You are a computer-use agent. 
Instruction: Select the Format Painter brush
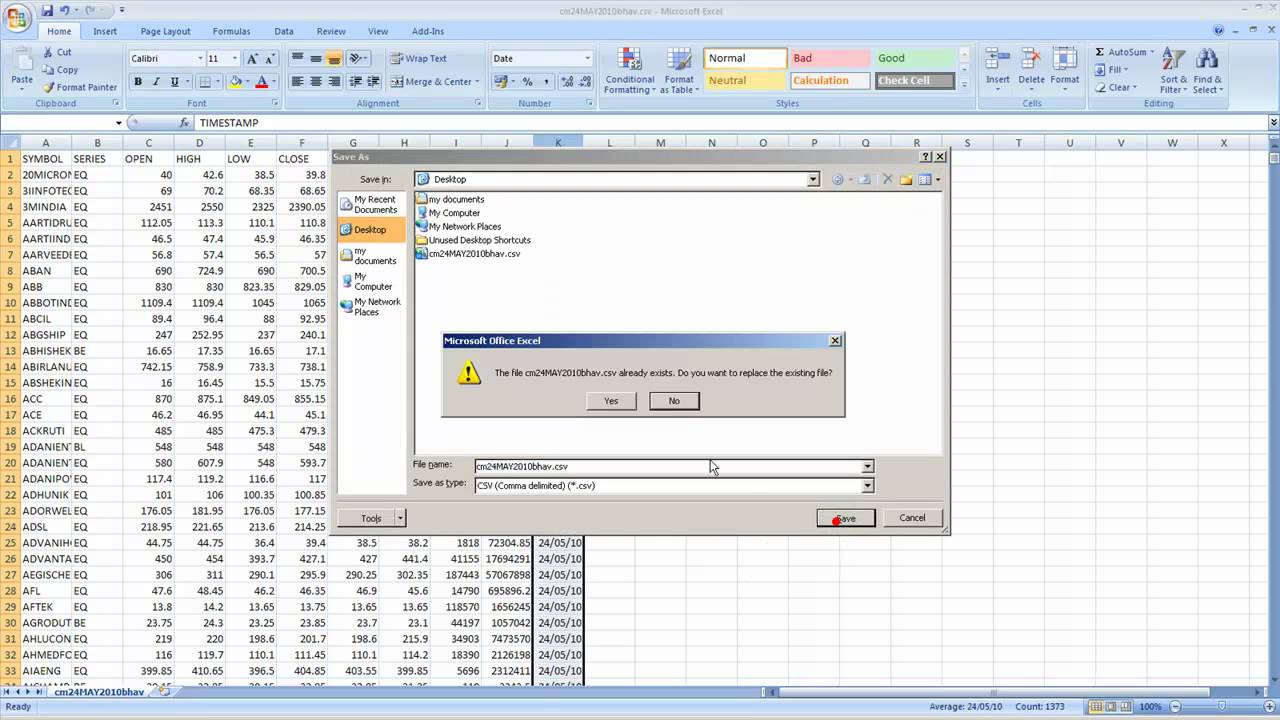coord(48,87)
